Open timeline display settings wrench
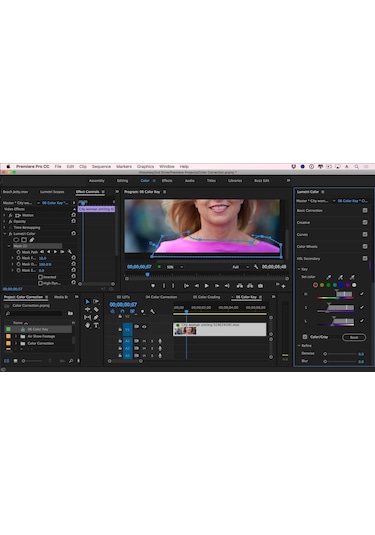 (152, 312)
